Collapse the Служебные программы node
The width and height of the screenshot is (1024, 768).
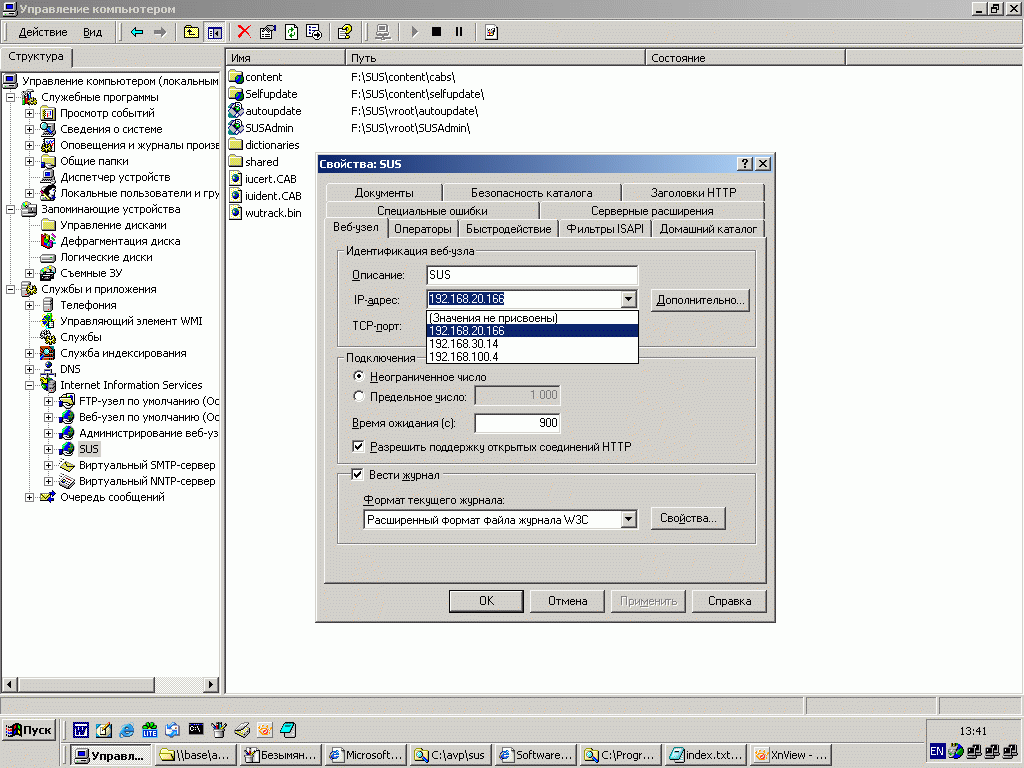(x=10, y=97)
